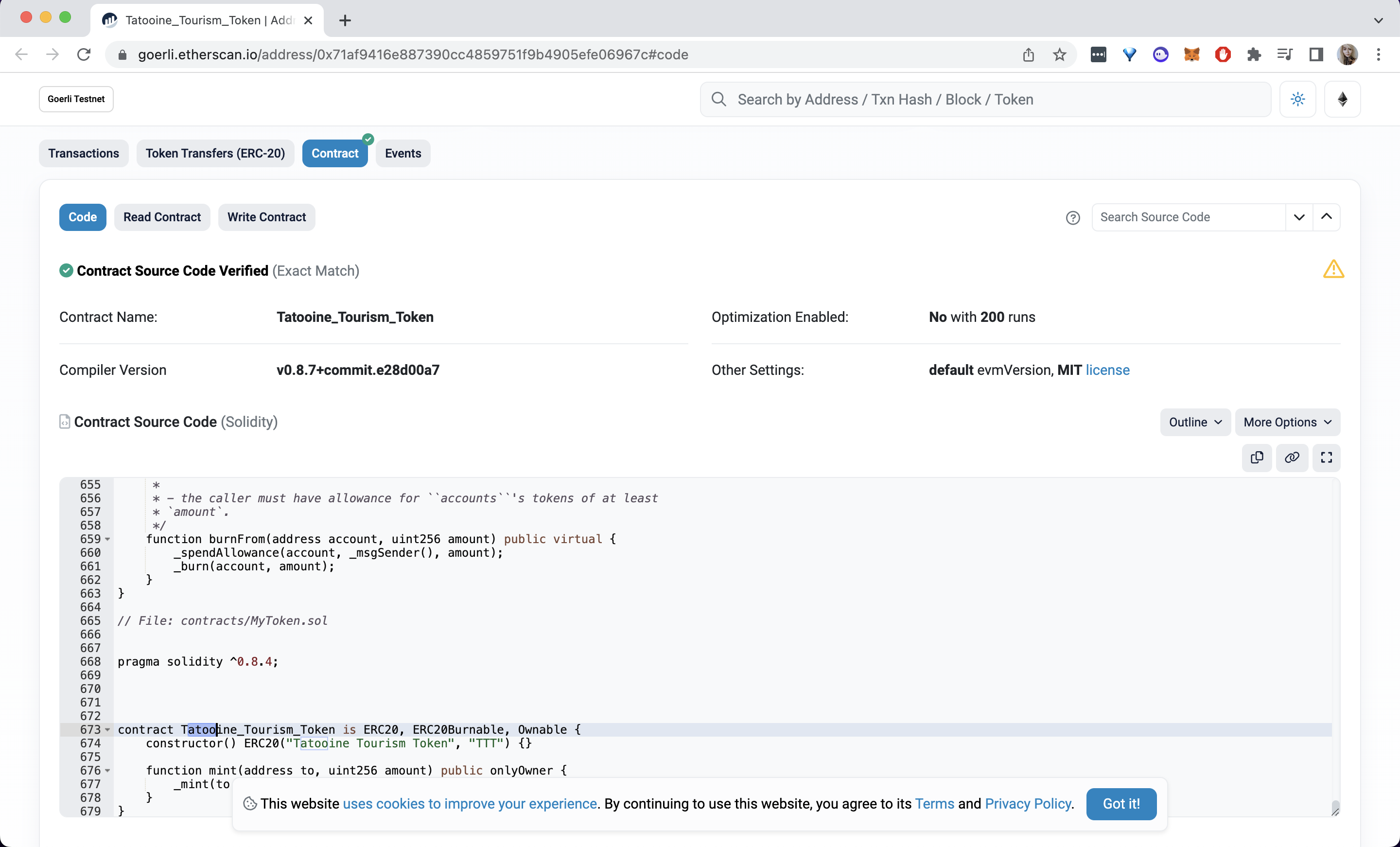This screenshot has width=1400, height=847.
Task: Dismiss the cookie notice with Got it!
Action: (1120, 804)
